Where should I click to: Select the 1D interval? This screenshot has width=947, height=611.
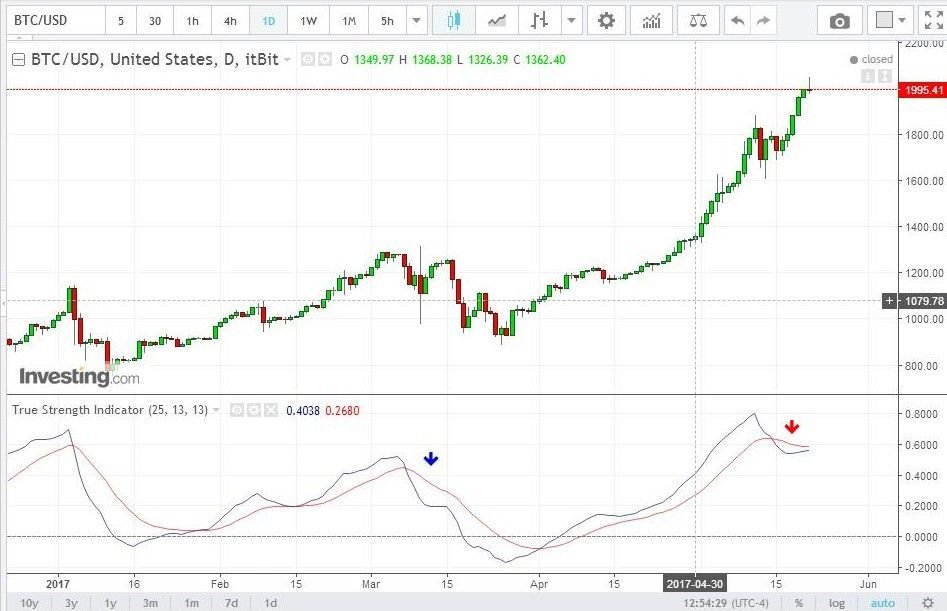tap(268, 21)
